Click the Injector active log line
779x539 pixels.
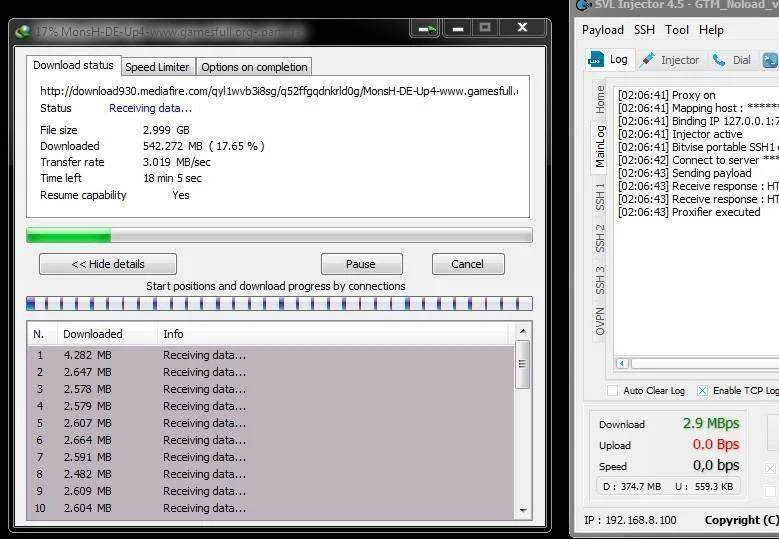pyautogui.click(x=680, y=134)
